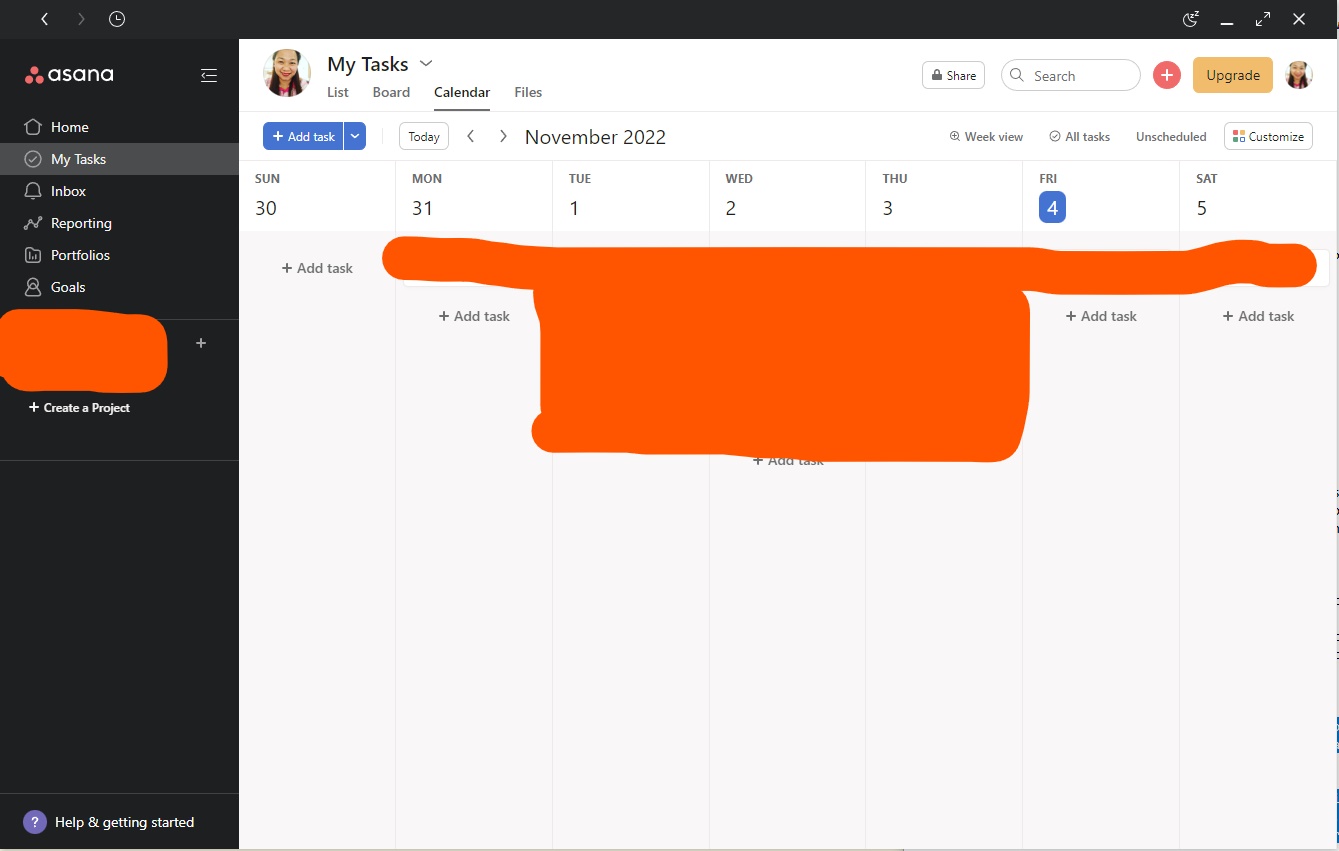Image resolution: width=1339 pixels, height=851 pixels.
Task: Open history clock icon in title bar
Action: pos(117,19)
